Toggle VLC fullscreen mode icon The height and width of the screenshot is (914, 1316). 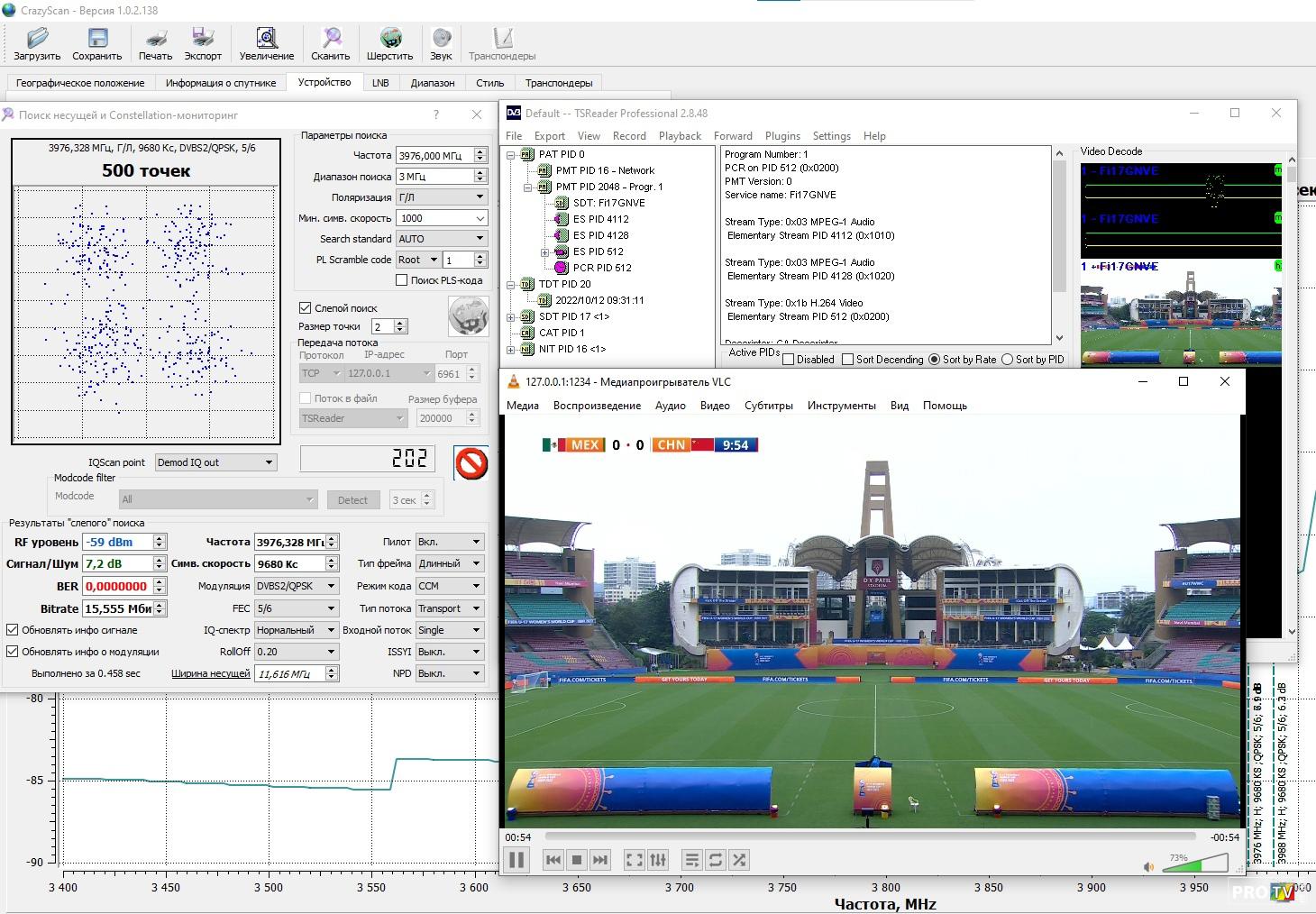635,860
